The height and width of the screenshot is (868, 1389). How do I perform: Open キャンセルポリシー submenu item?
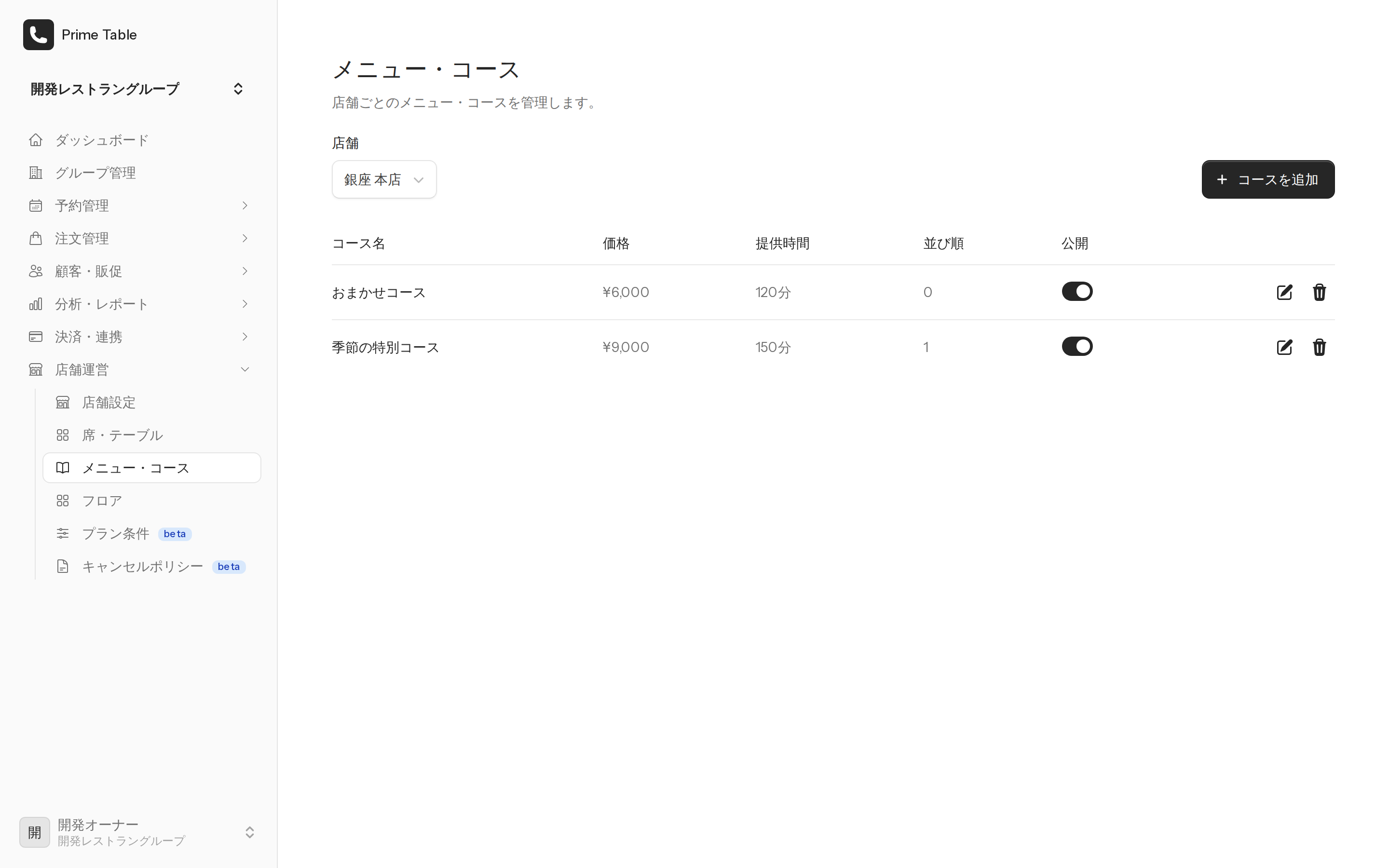click(151, 567)
